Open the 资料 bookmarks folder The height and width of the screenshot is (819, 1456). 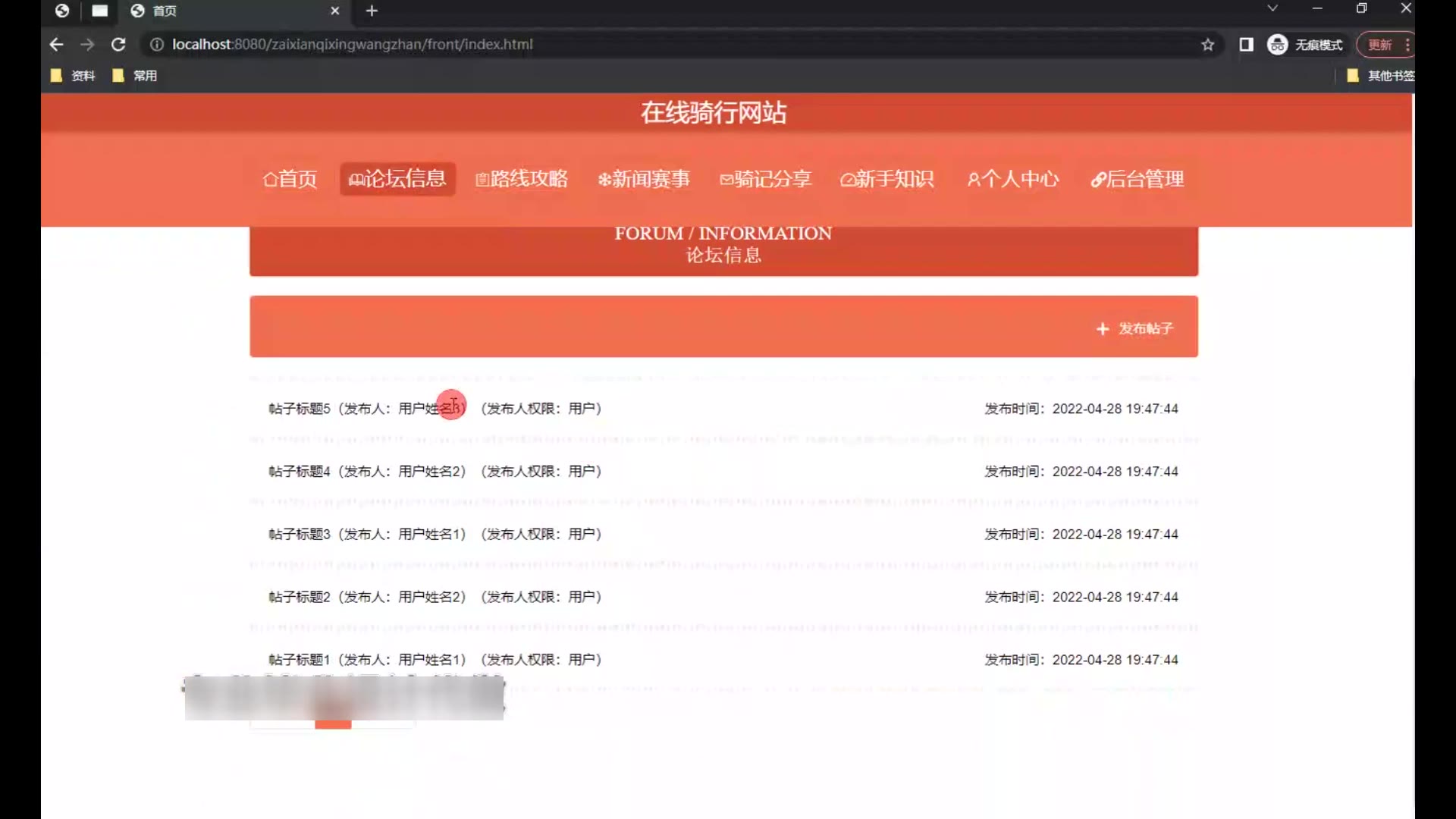74,76
